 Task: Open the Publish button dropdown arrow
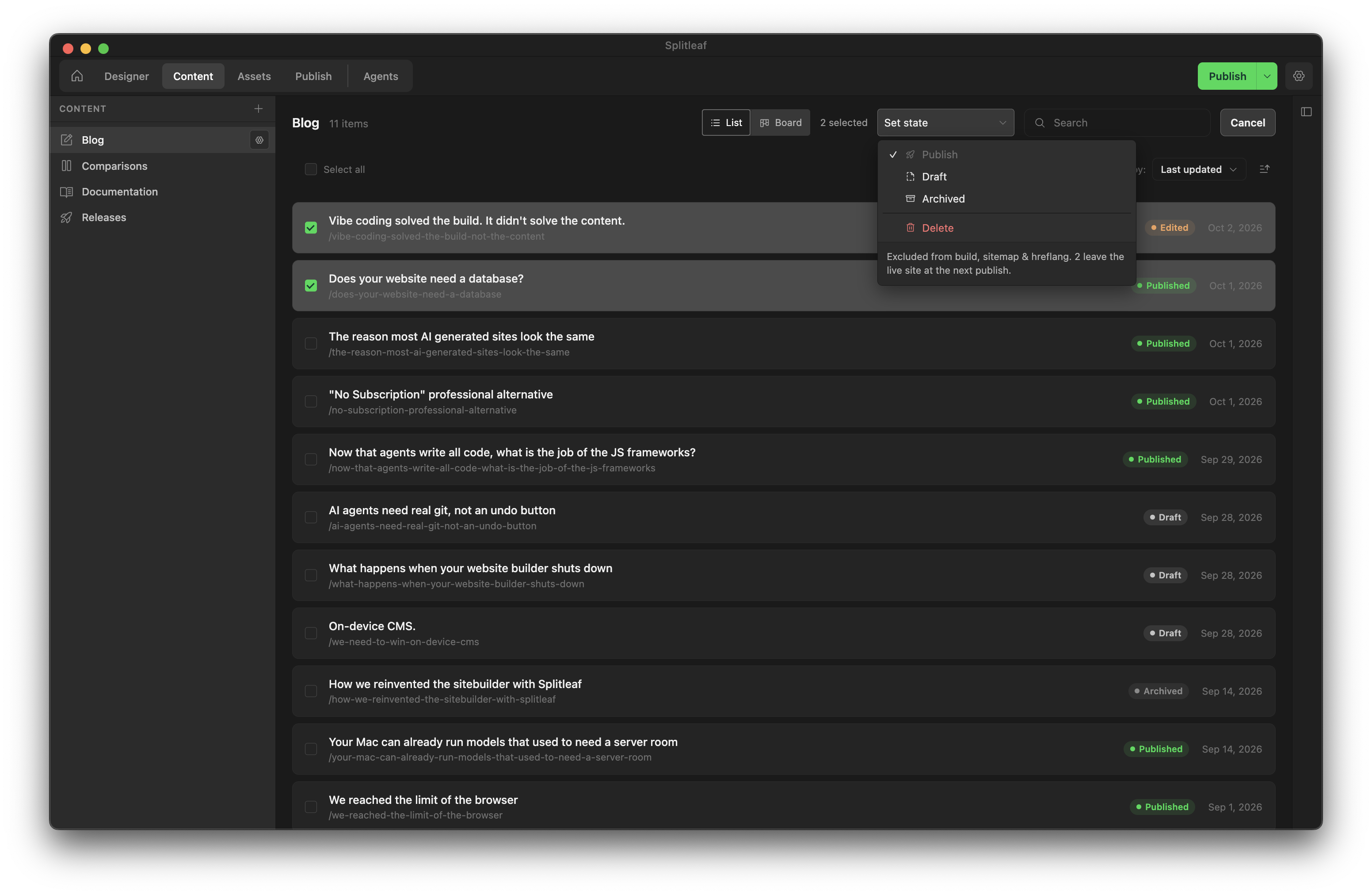1266,76
